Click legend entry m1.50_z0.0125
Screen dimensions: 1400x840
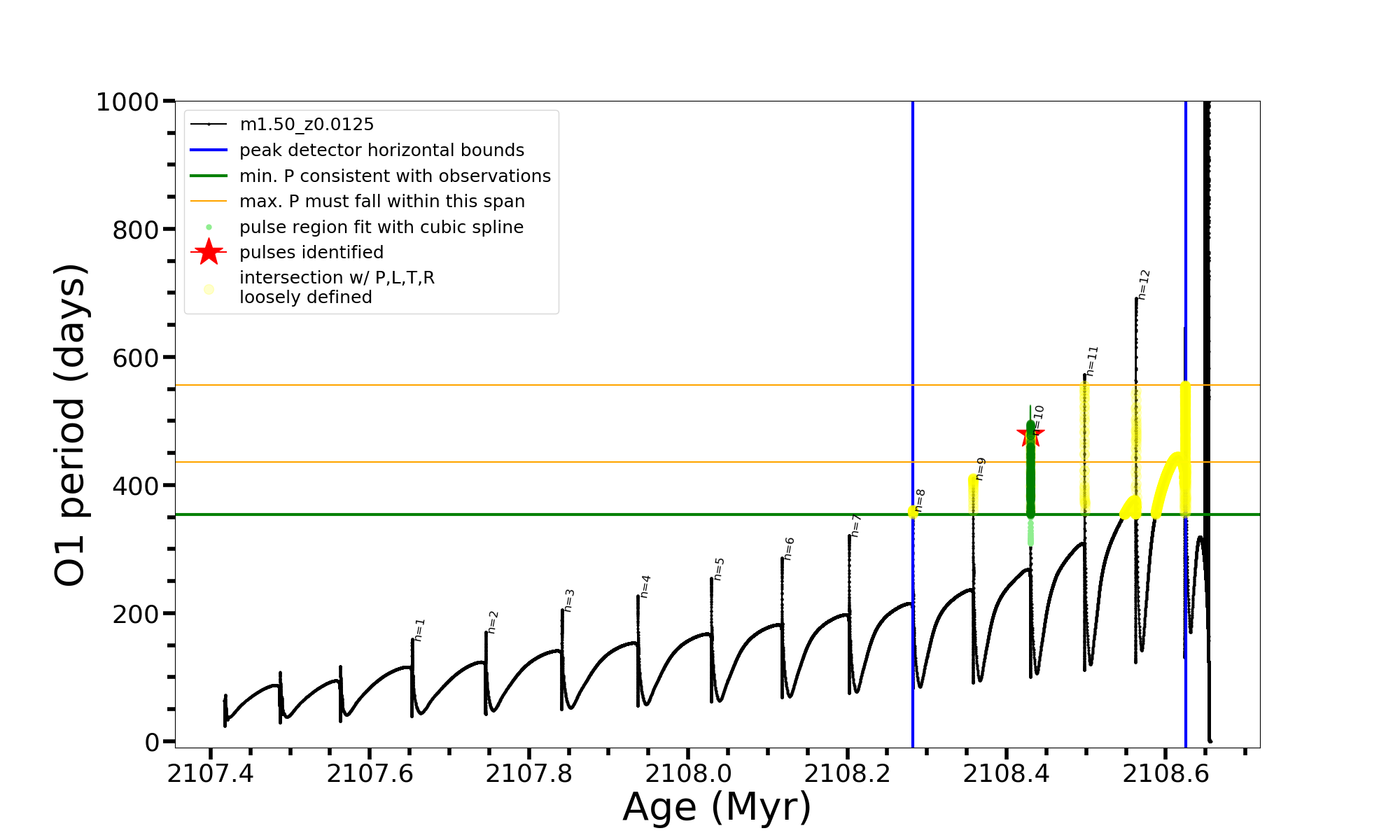[x=307, y=125]
